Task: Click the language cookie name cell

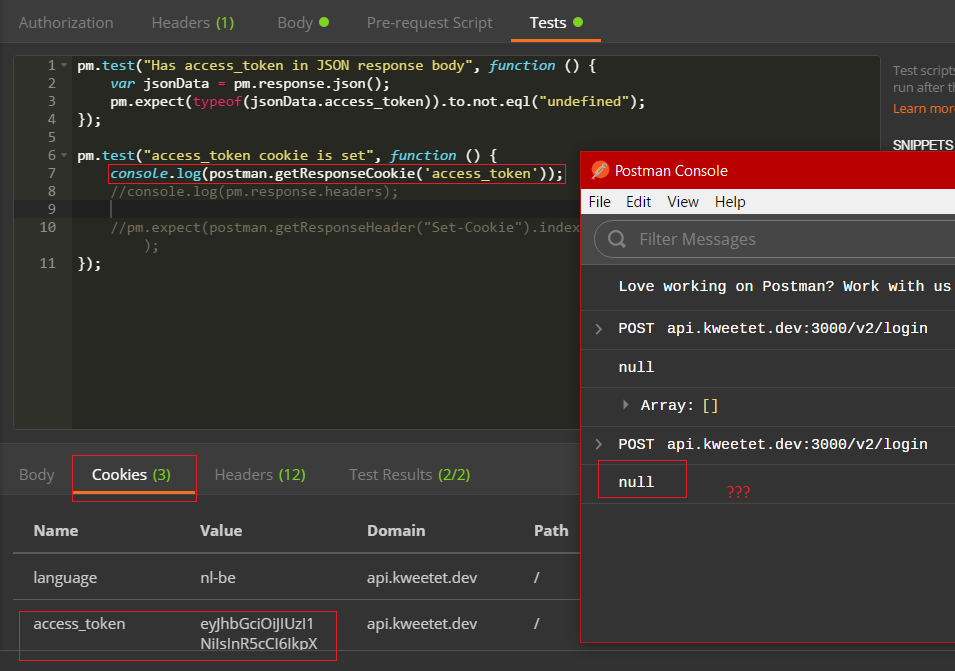Action: click(65, 577)
